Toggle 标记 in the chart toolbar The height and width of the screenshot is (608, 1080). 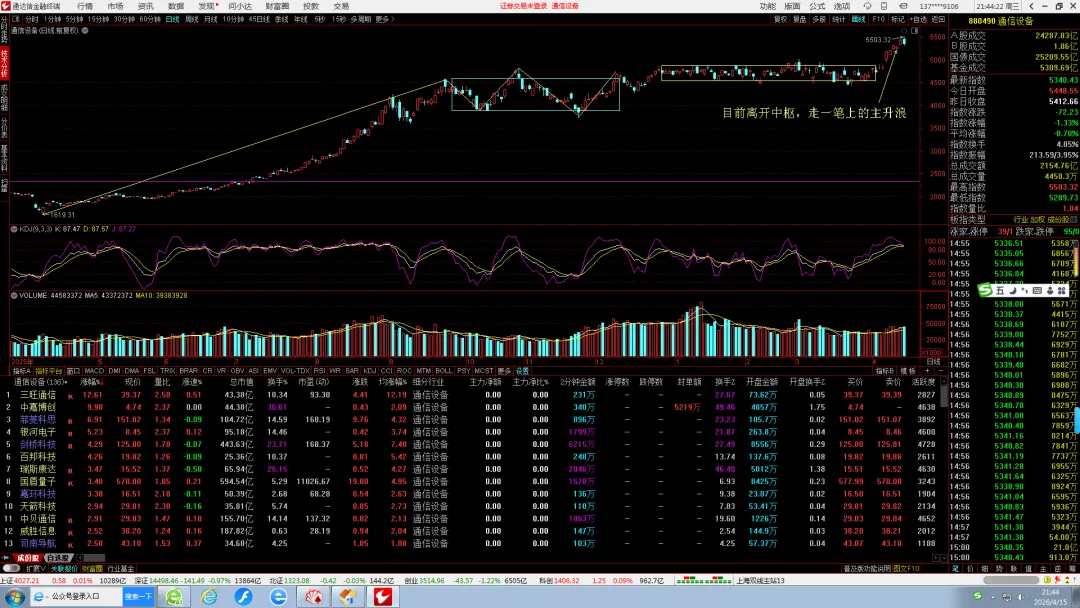898,19
